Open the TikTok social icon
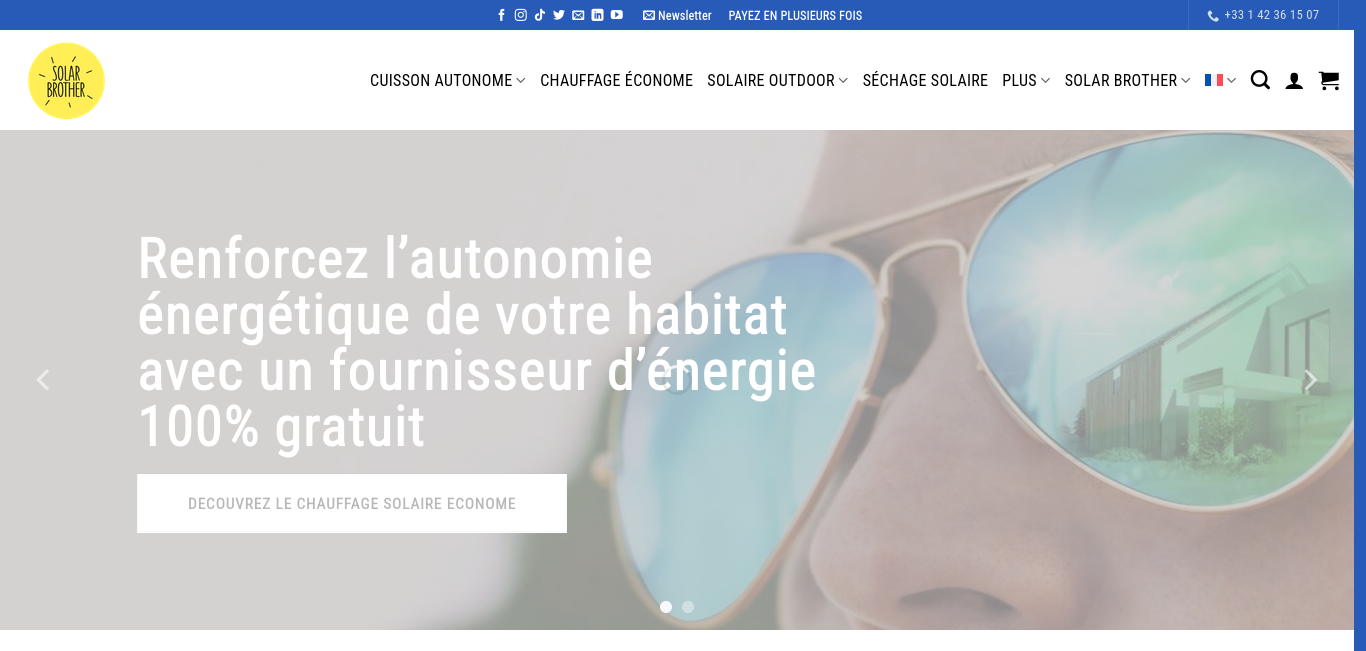Image resolution: width=1366 pixels, height=651 pixels. pyautogui.click(x=540, y=15)
